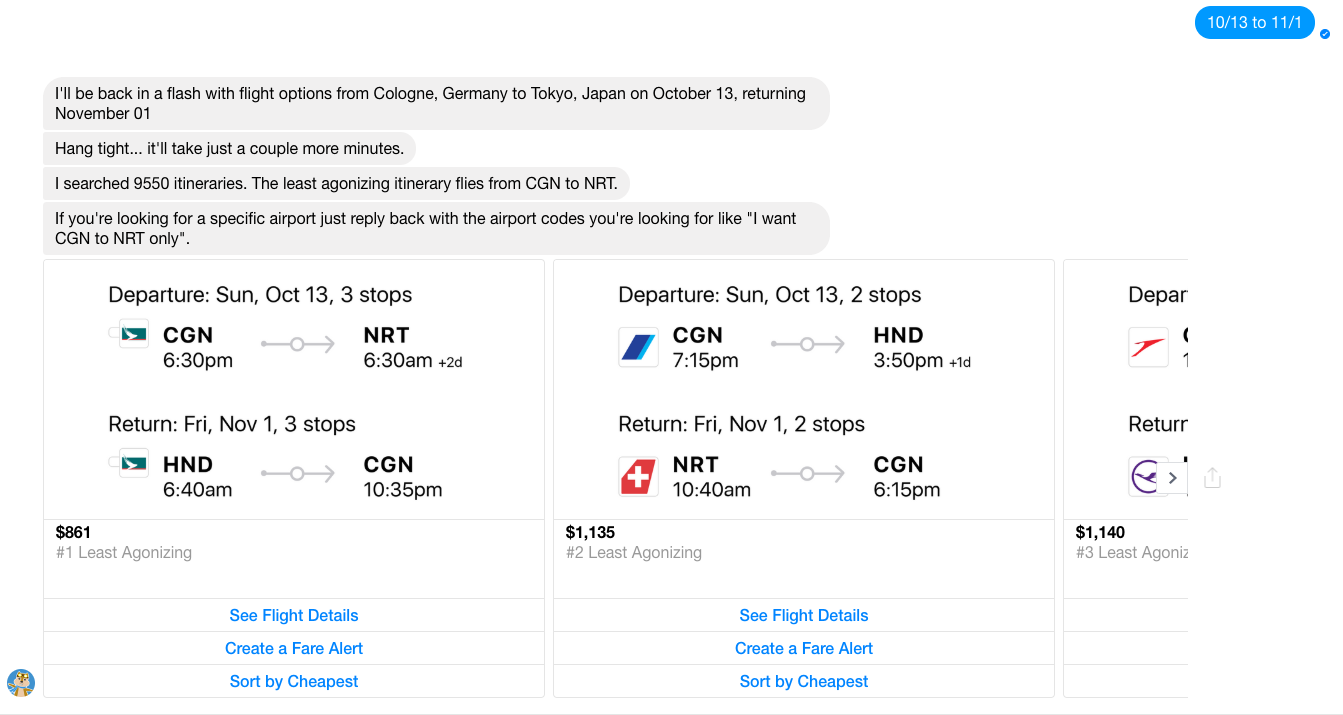
Task: Click the red airline logo on the third card
Action: pos(1148,347)
